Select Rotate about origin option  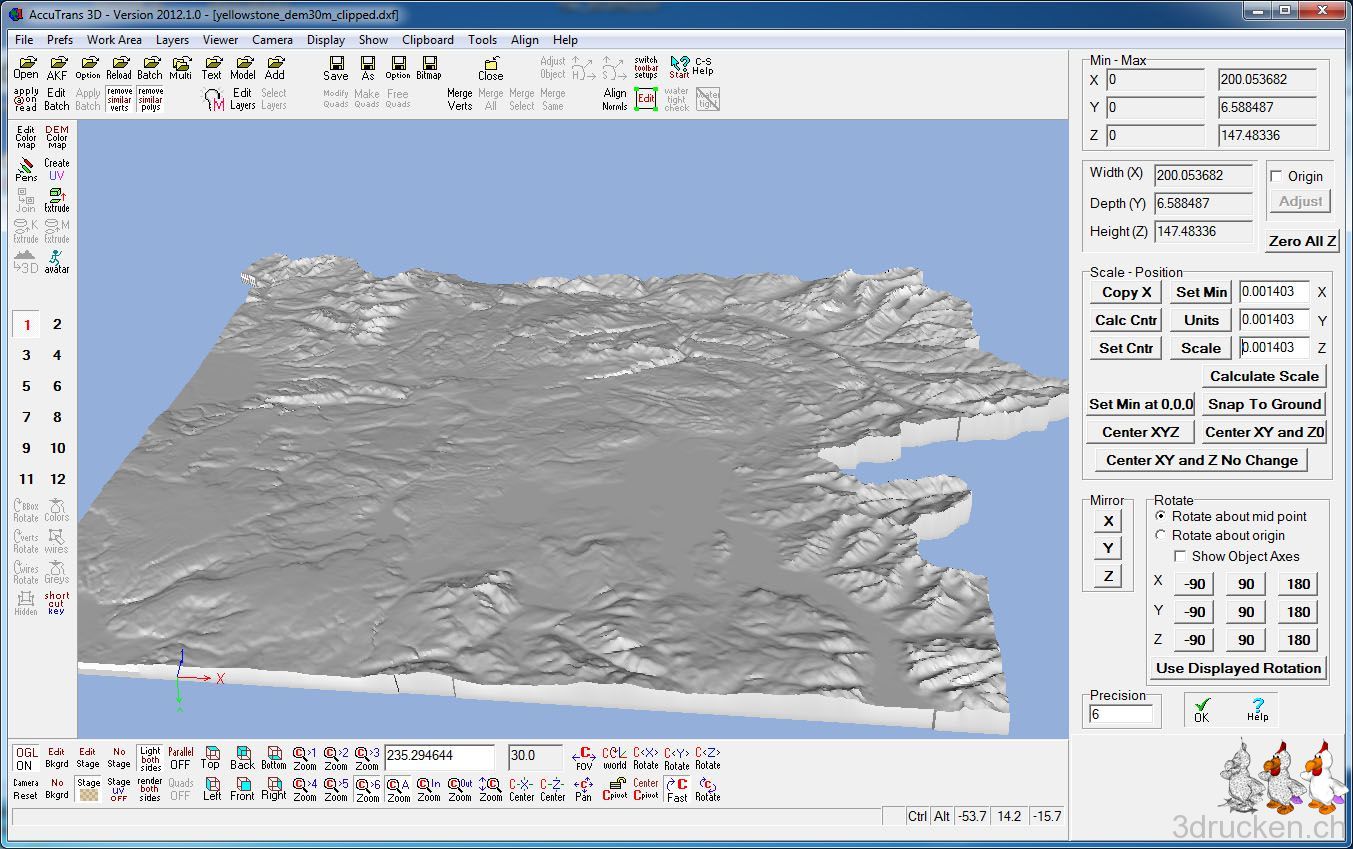click(1160, 535)
